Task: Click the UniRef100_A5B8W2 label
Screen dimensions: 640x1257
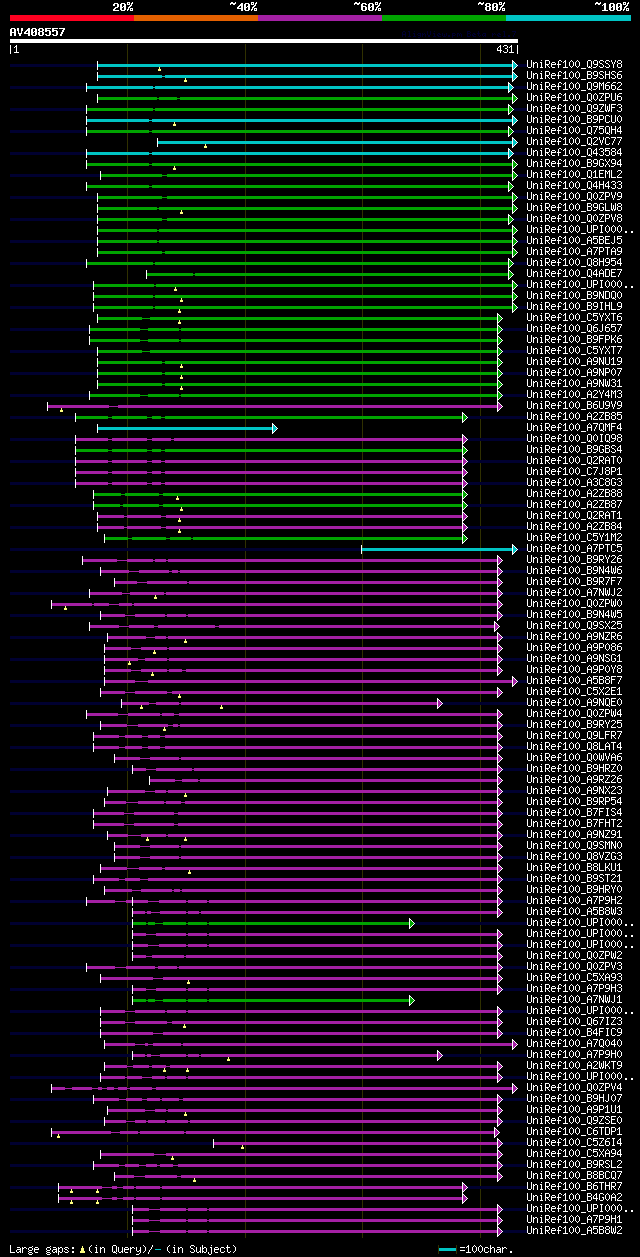Action: [574, 1230]
